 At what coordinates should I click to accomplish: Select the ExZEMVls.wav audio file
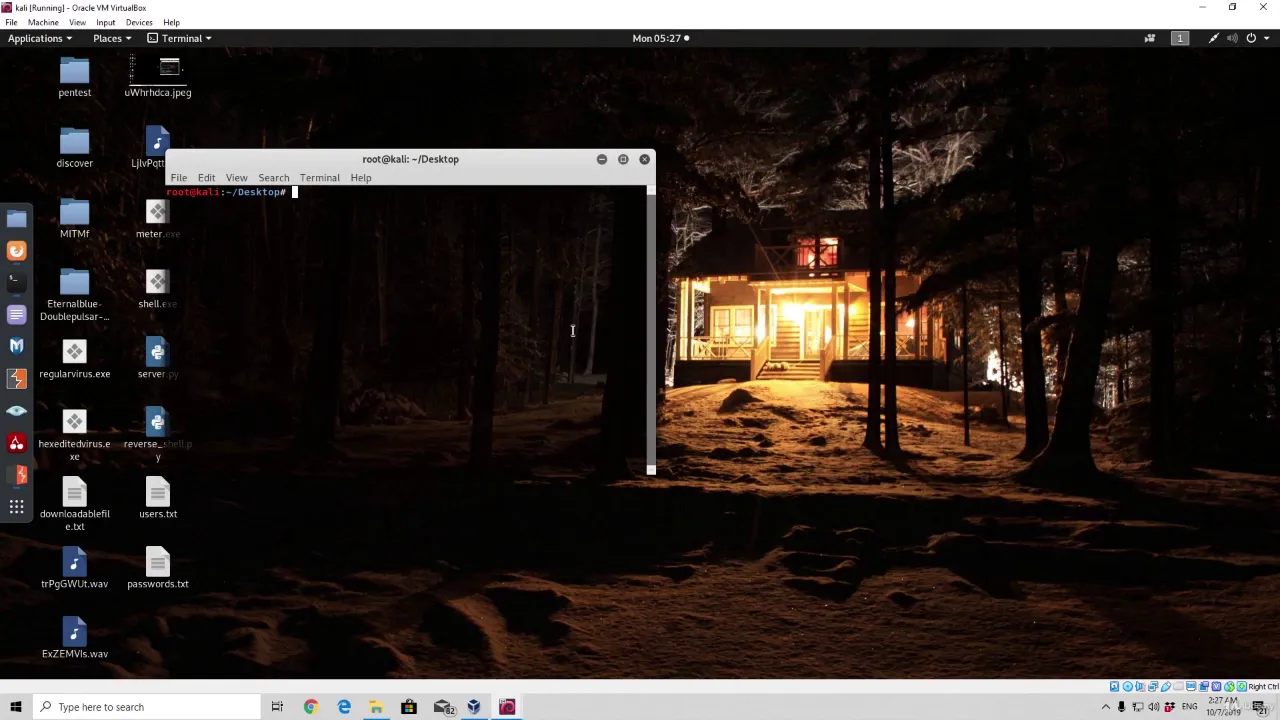pos(74,639)
